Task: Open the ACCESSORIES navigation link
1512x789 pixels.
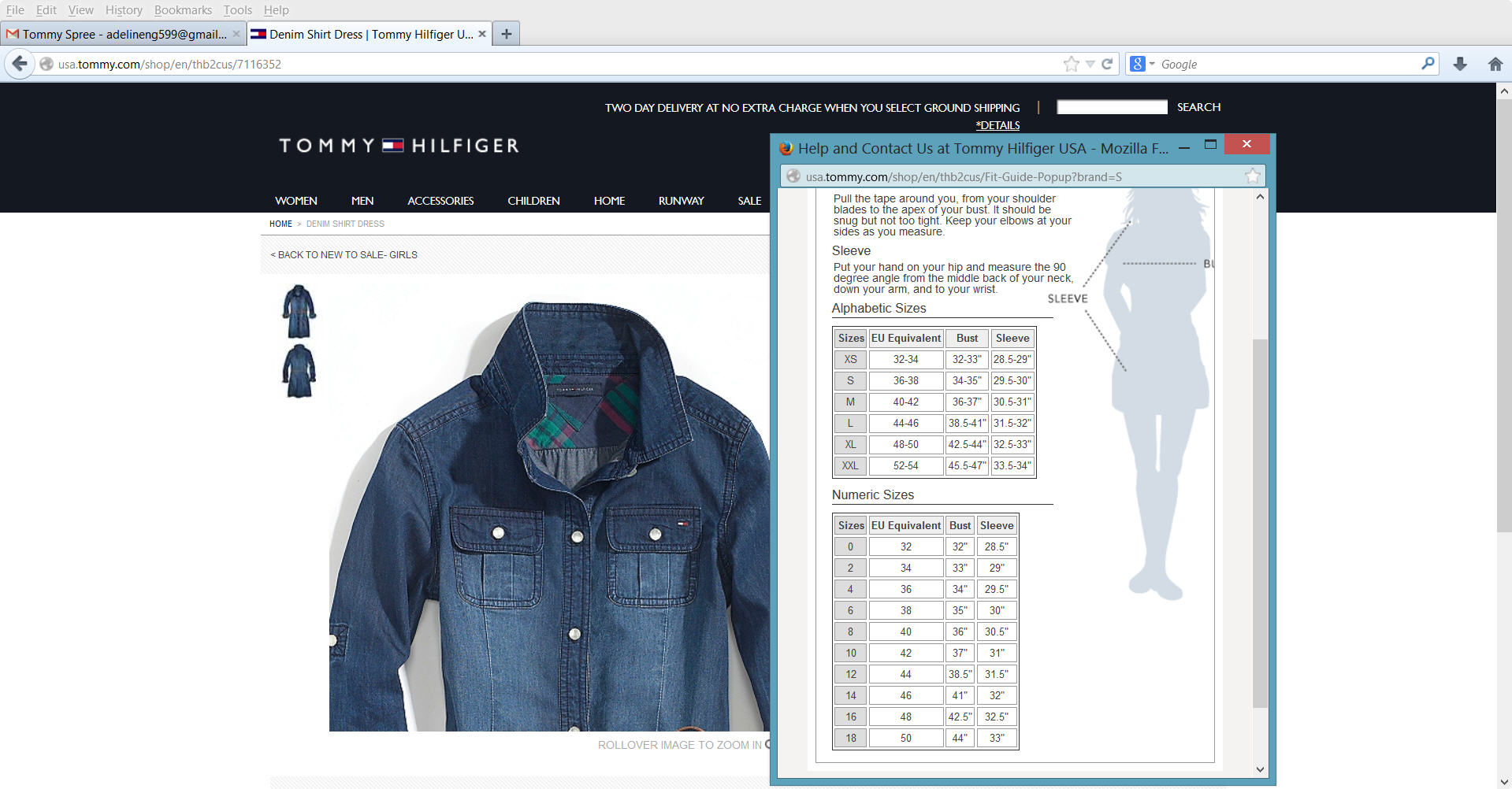Action: [440, 201]
